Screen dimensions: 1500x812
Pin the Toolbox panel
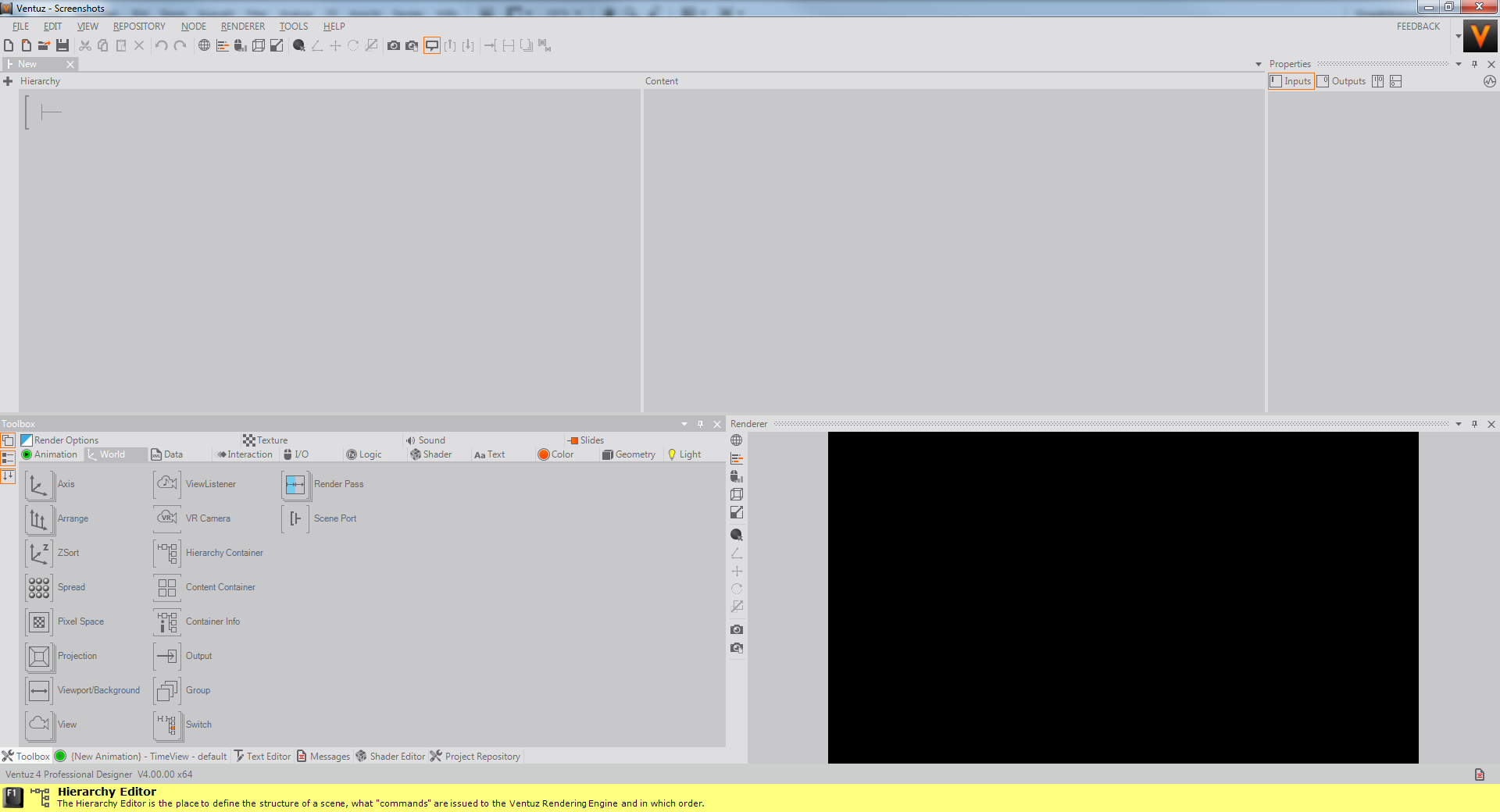pyautogui.click(x=700, y=425)
